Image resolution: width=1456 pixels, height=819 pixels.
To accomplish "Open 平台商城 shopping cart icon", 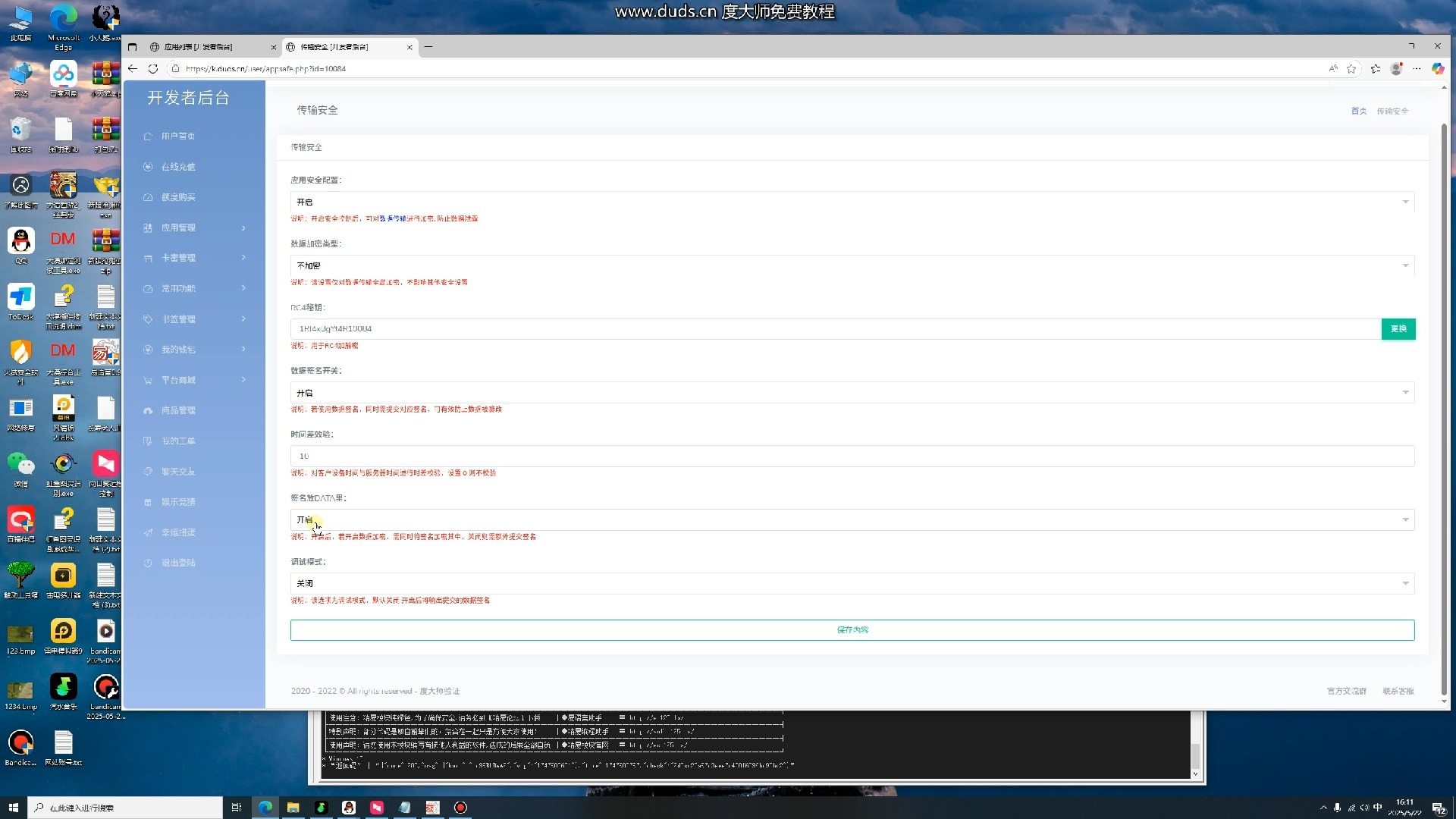I will coord(148,380).
